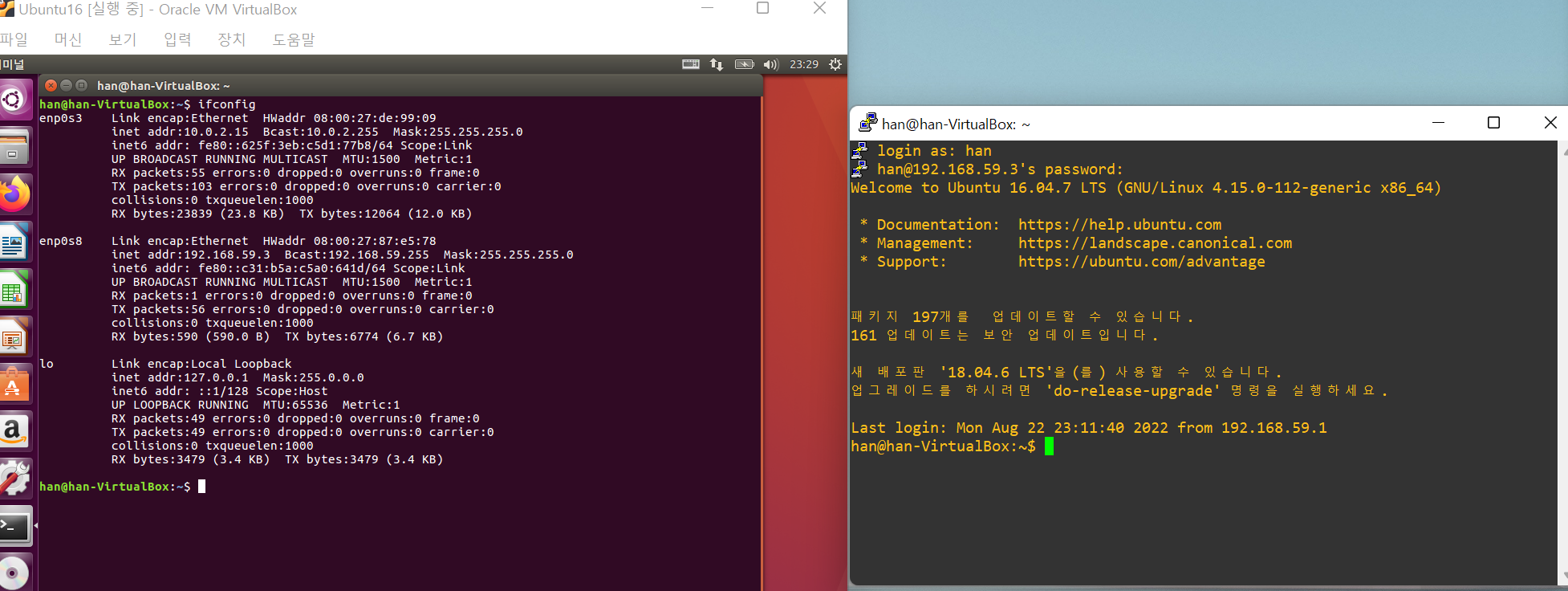Viewport: 1568px width, 591px height.
Task: Open the Ubuntu Dash search launcher icon
Action: (x=14, y=100)
